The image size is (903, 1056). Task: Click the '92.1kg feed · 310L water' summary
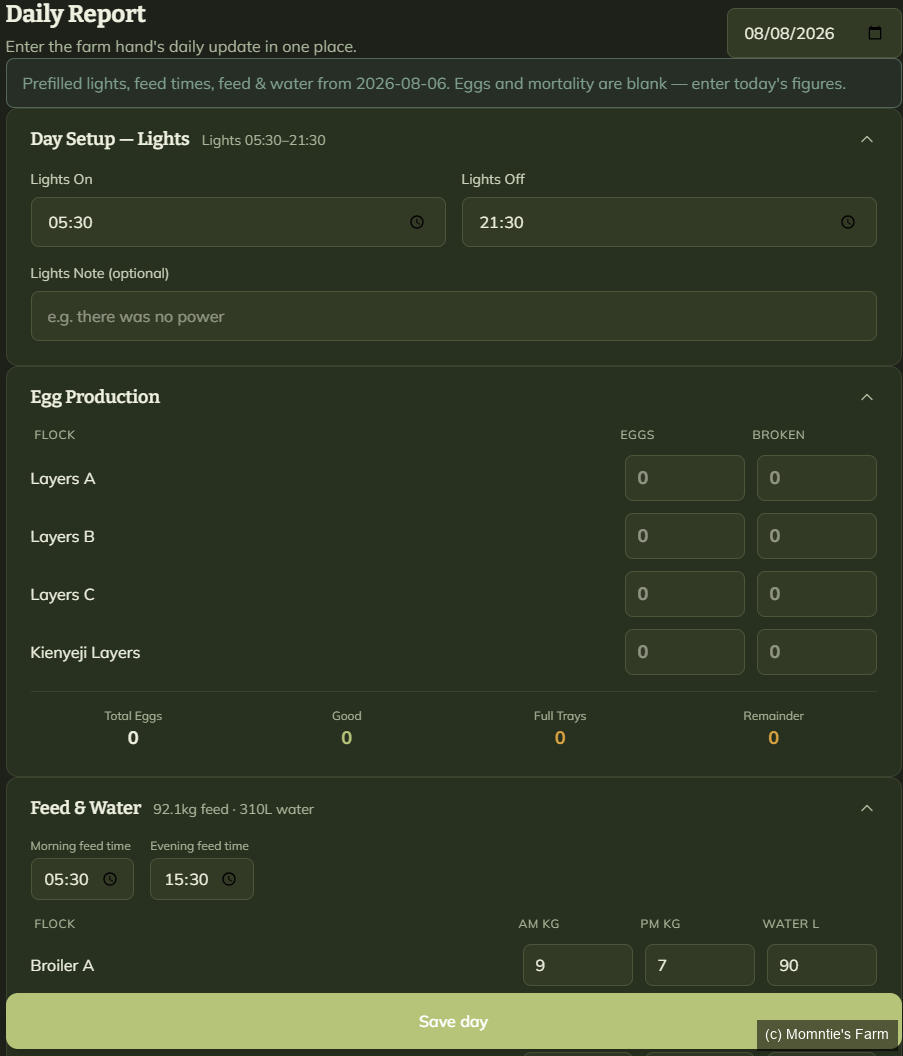point(233,810)
